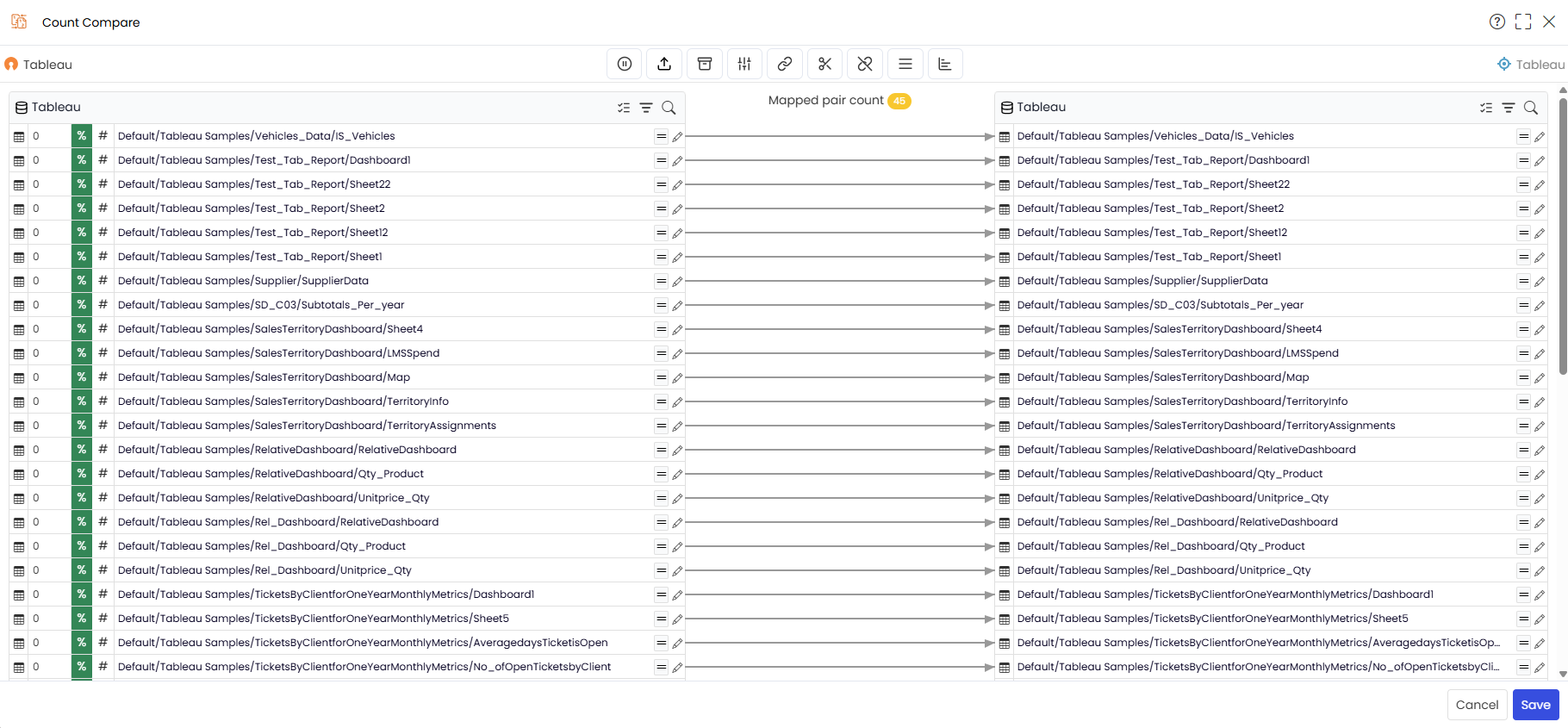This screenshot has height=728, width=1568.
Task: Click the scissors cut icon in the toolbar
Action: (824, 64)
